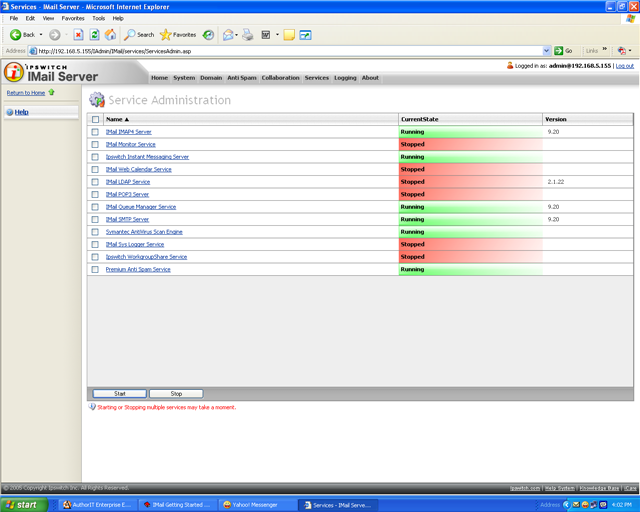Click the Stop loading icon
Screen dimensions: 640x512
tap(78, 35)
